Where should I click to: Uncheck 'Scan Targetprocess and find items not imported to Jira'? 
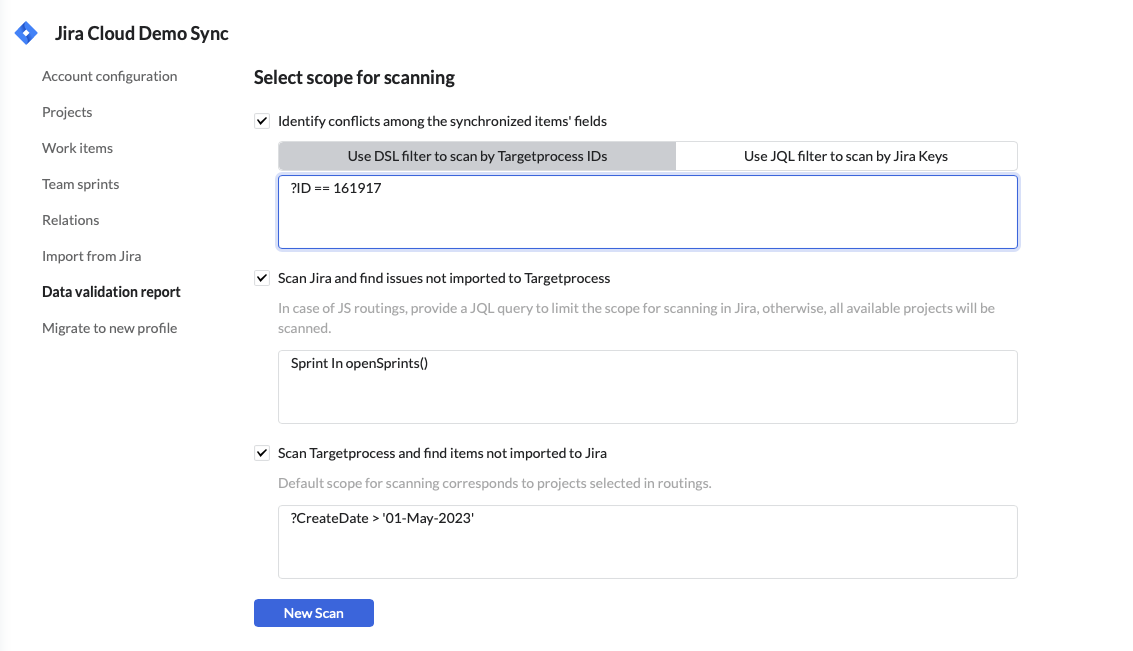point(262,453)
